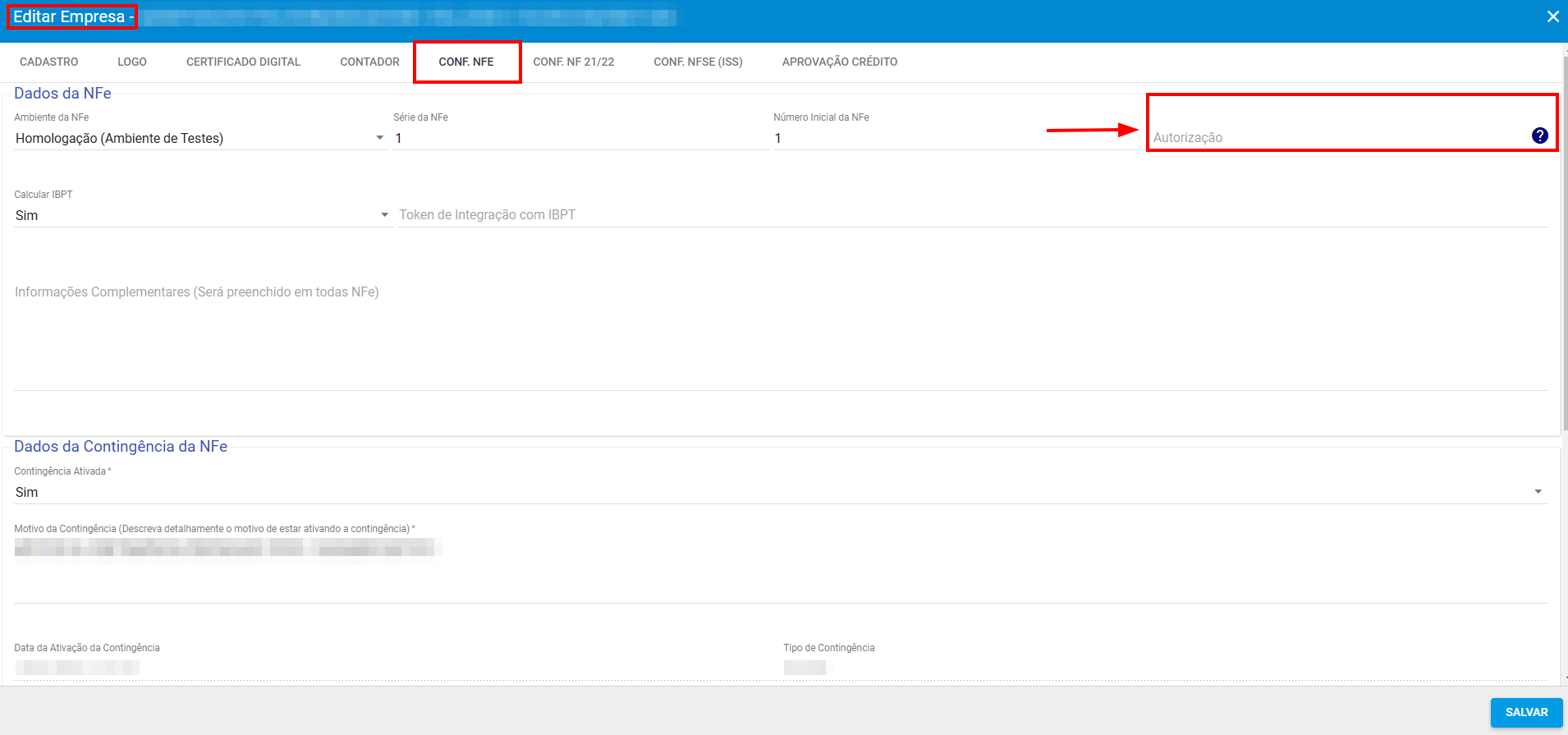Open the APROVAÇÃO CRÉDITO tab
The width and height of the screenshot is (1568, 735).
840,62
